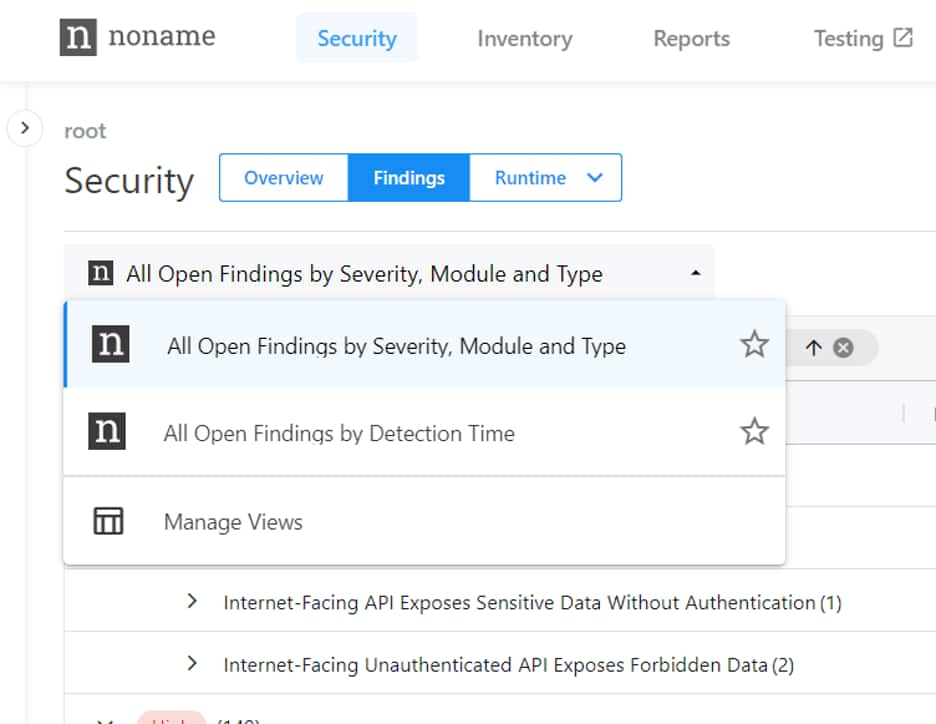
Task: Expand Unauthenticated API Exposes Forbidden Data row
Action: click(193, 664)
